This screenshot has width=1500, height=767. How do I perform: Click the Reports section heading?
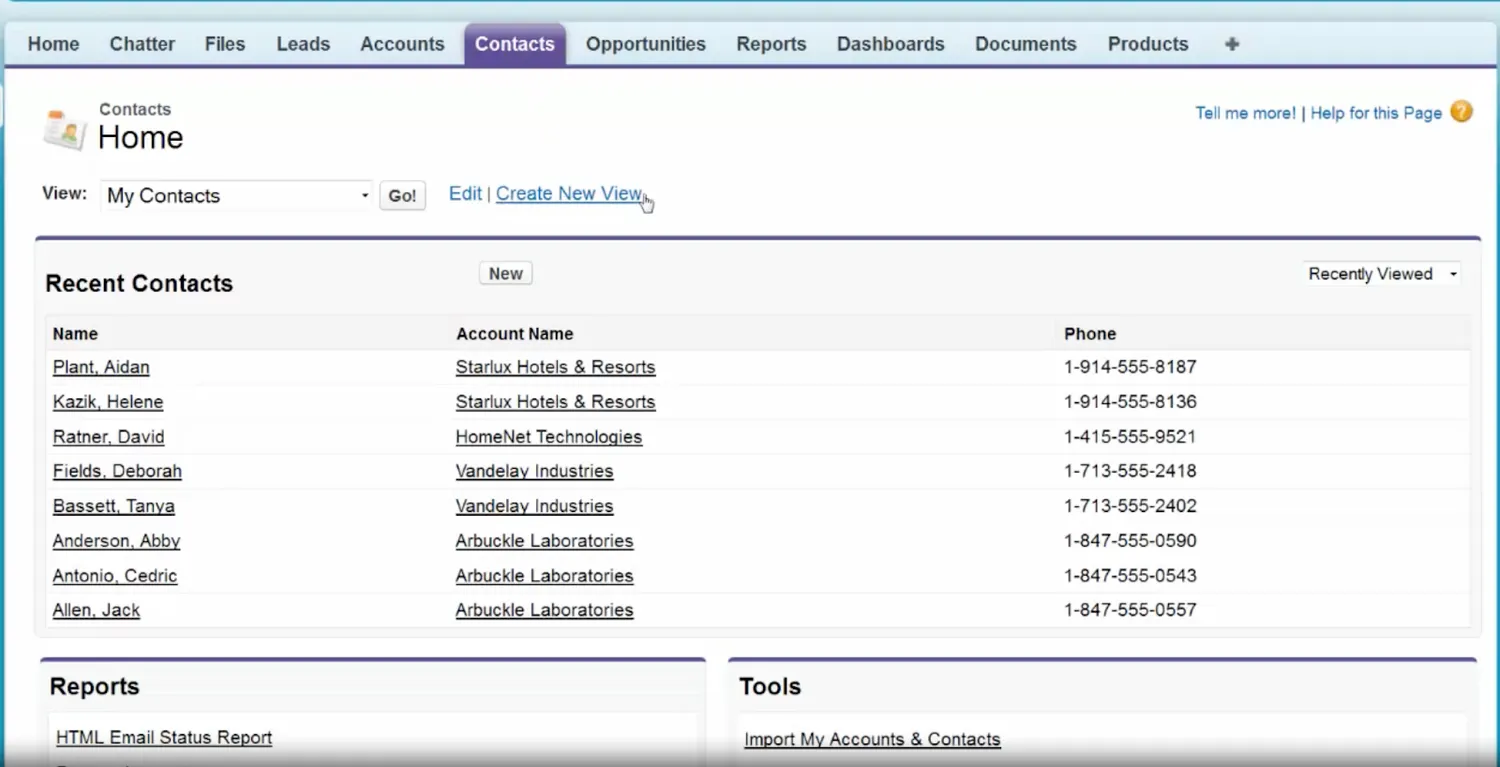pos(94,686)
